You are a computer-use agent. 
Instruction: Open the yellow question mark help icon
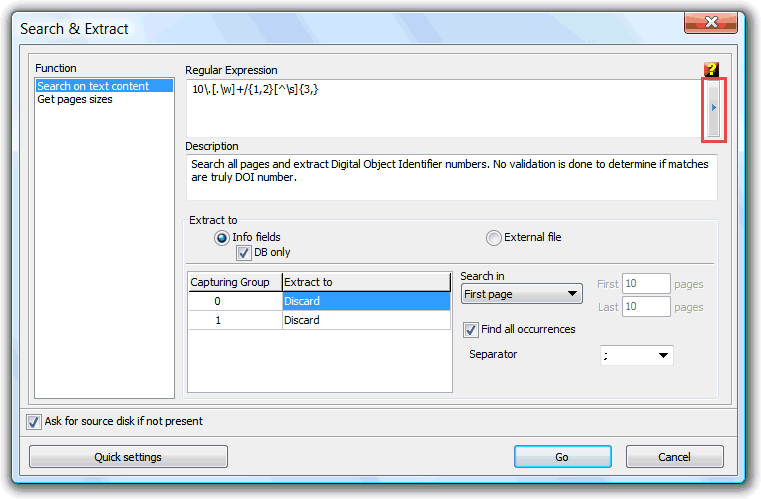711,69
